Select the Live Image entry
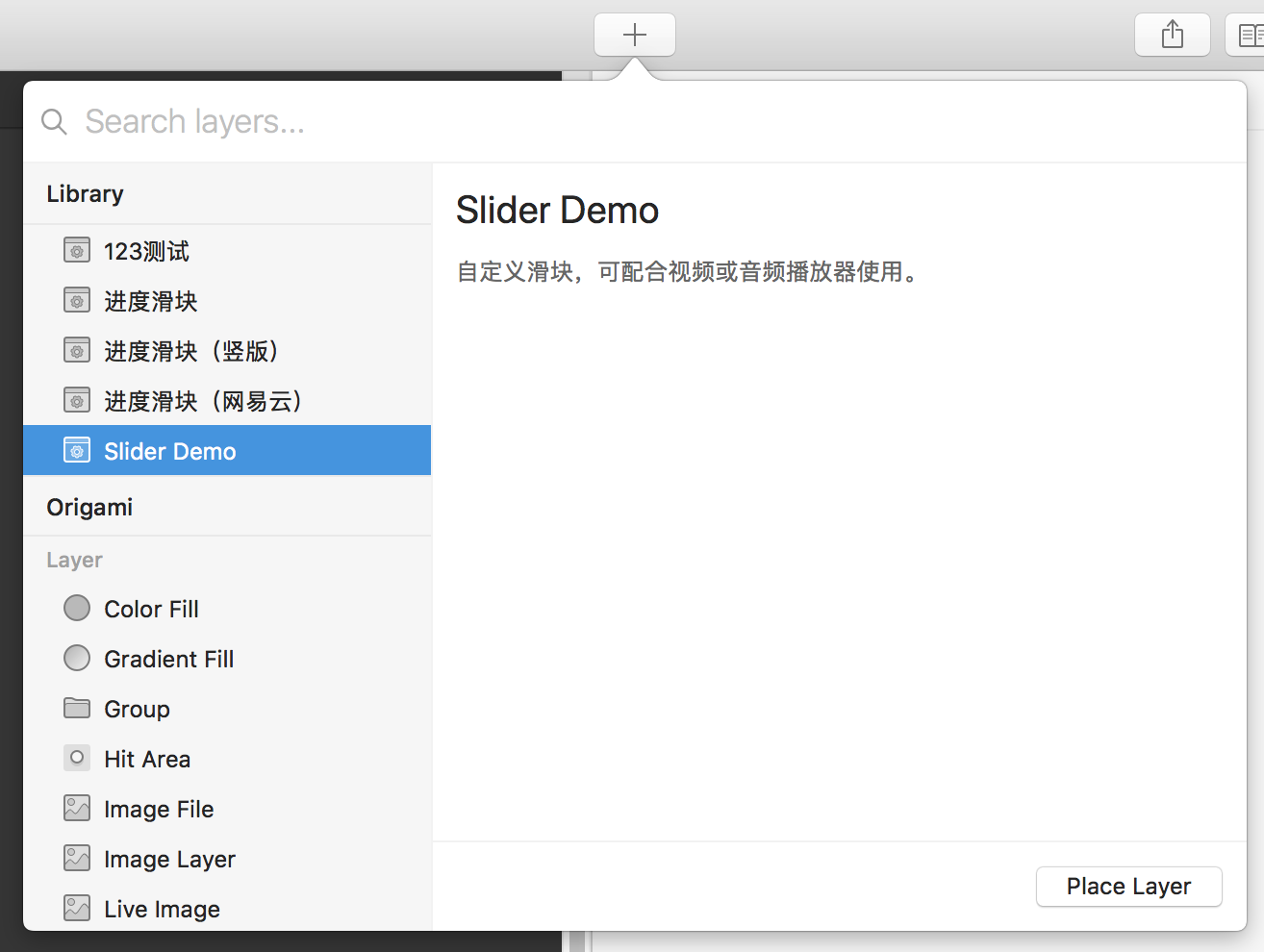The width and height of the screenshot is (1264, 952). (162, 909)
